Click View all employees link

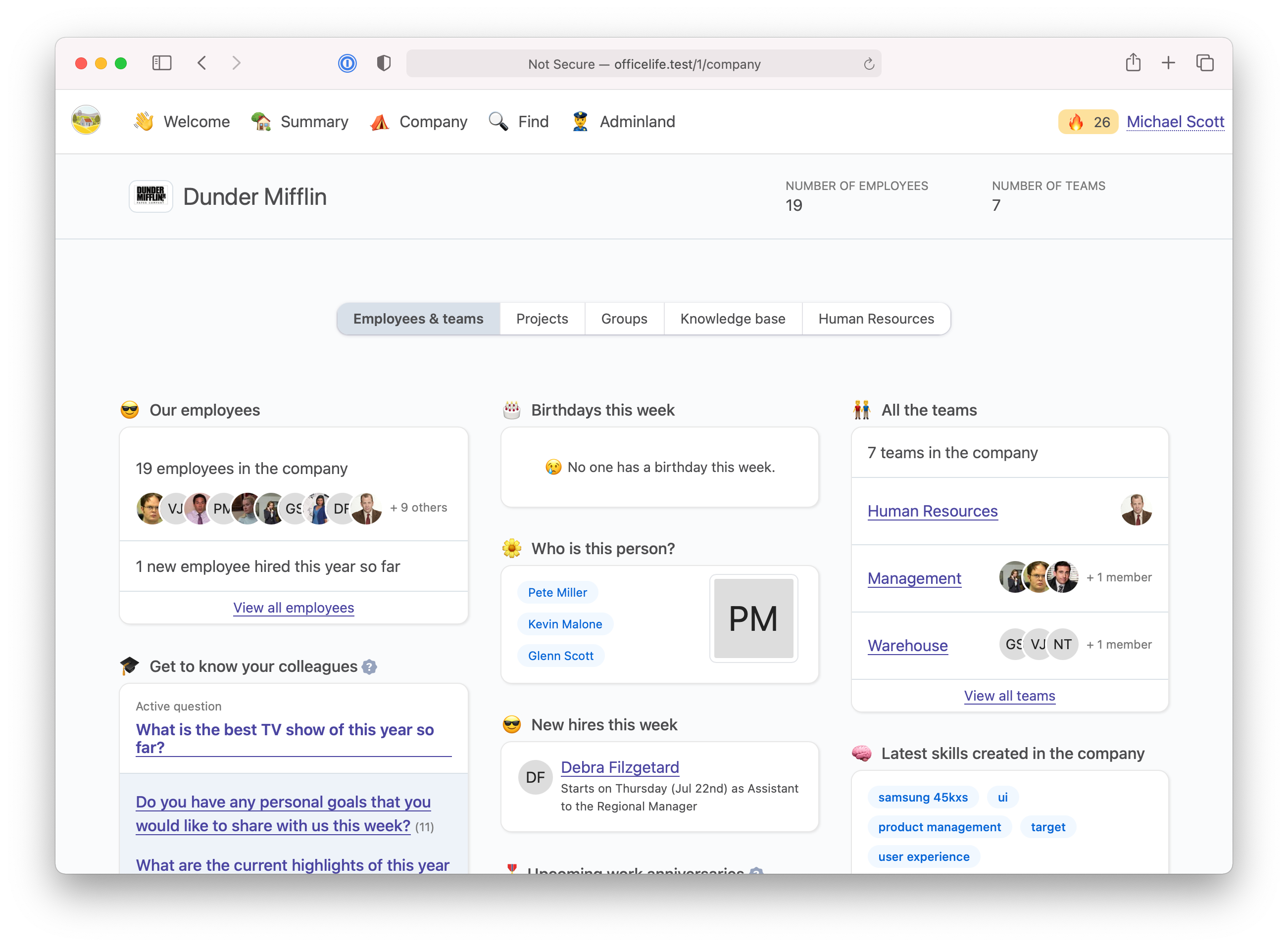(294, 608)
